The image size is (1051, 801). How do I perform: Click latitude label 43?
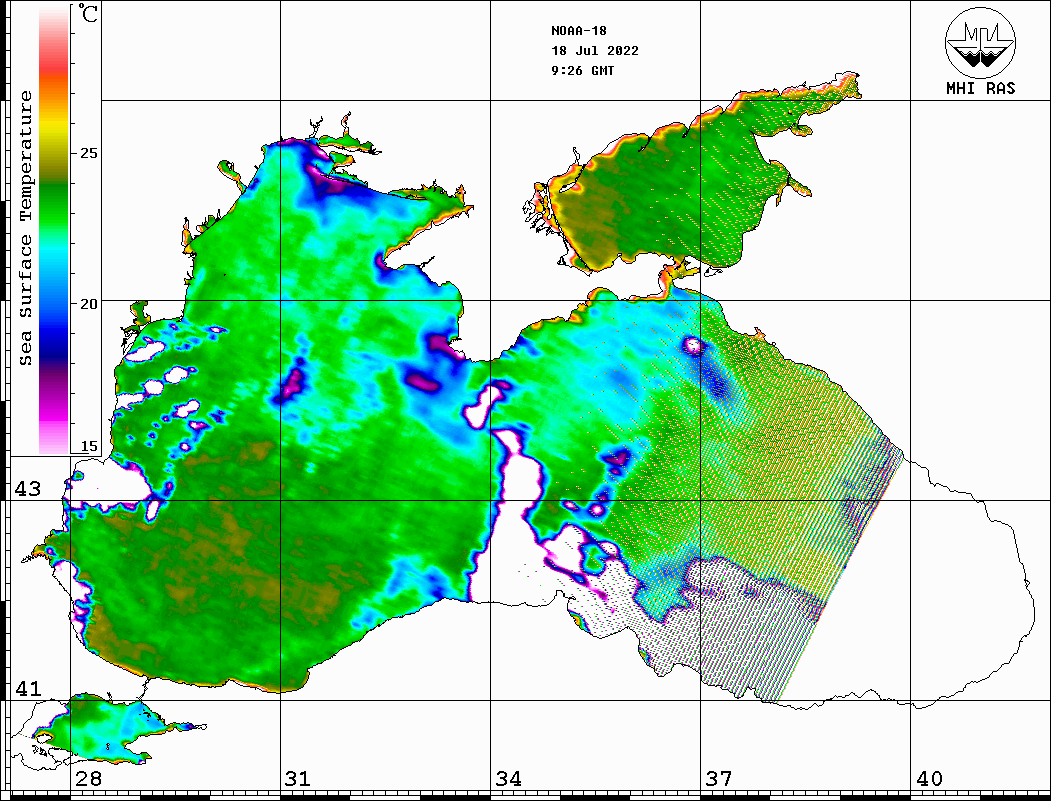click(28, 489)
